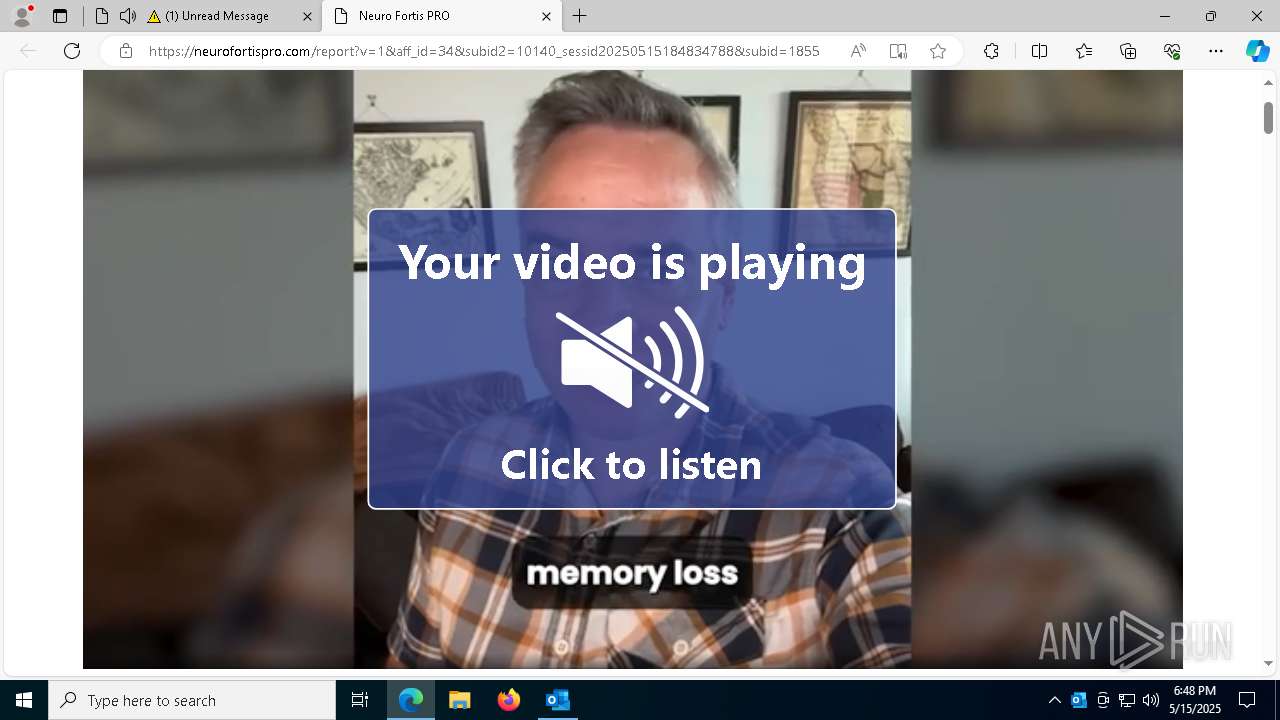This screenshot has width=1280, height=720.
Task: Open File Explorer from taskbar
Action: click(459, 700)
